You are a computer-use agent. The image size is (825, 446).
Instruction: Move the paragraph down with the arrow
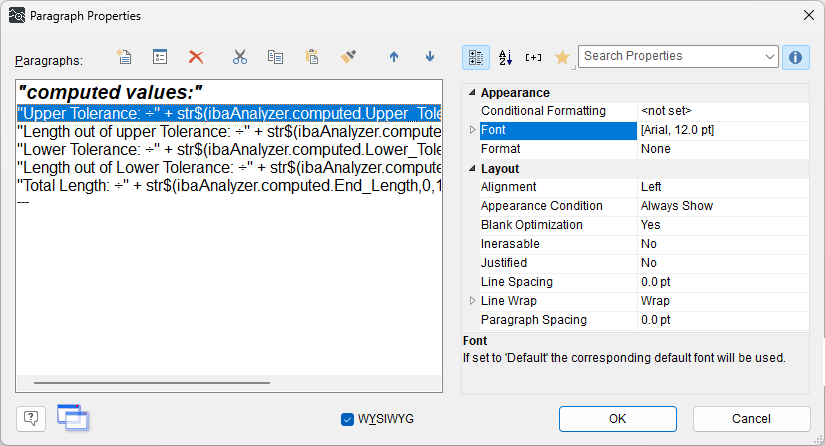pyautogui.click(x=430, y=57)
